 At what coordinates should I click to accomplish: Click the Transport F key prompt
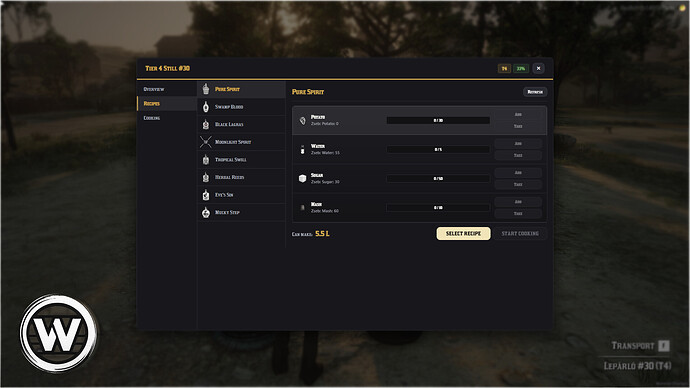[664, 346]
